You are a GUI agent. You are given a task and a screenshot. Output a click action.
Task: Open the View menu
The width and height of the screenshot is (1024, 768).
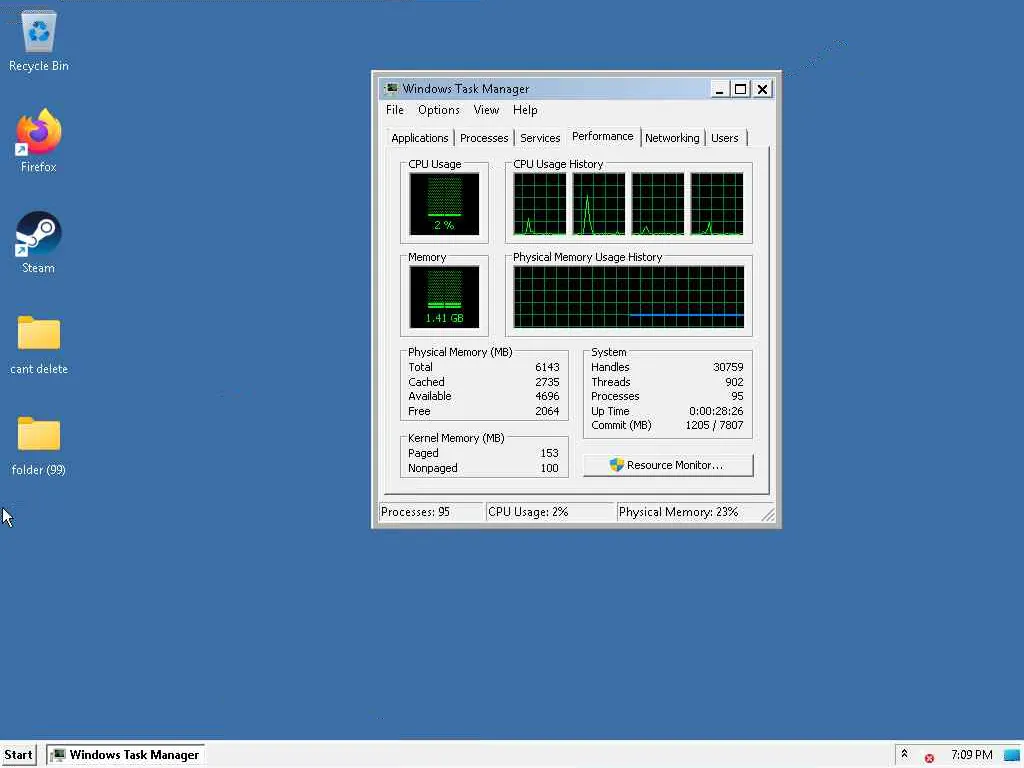486,110
